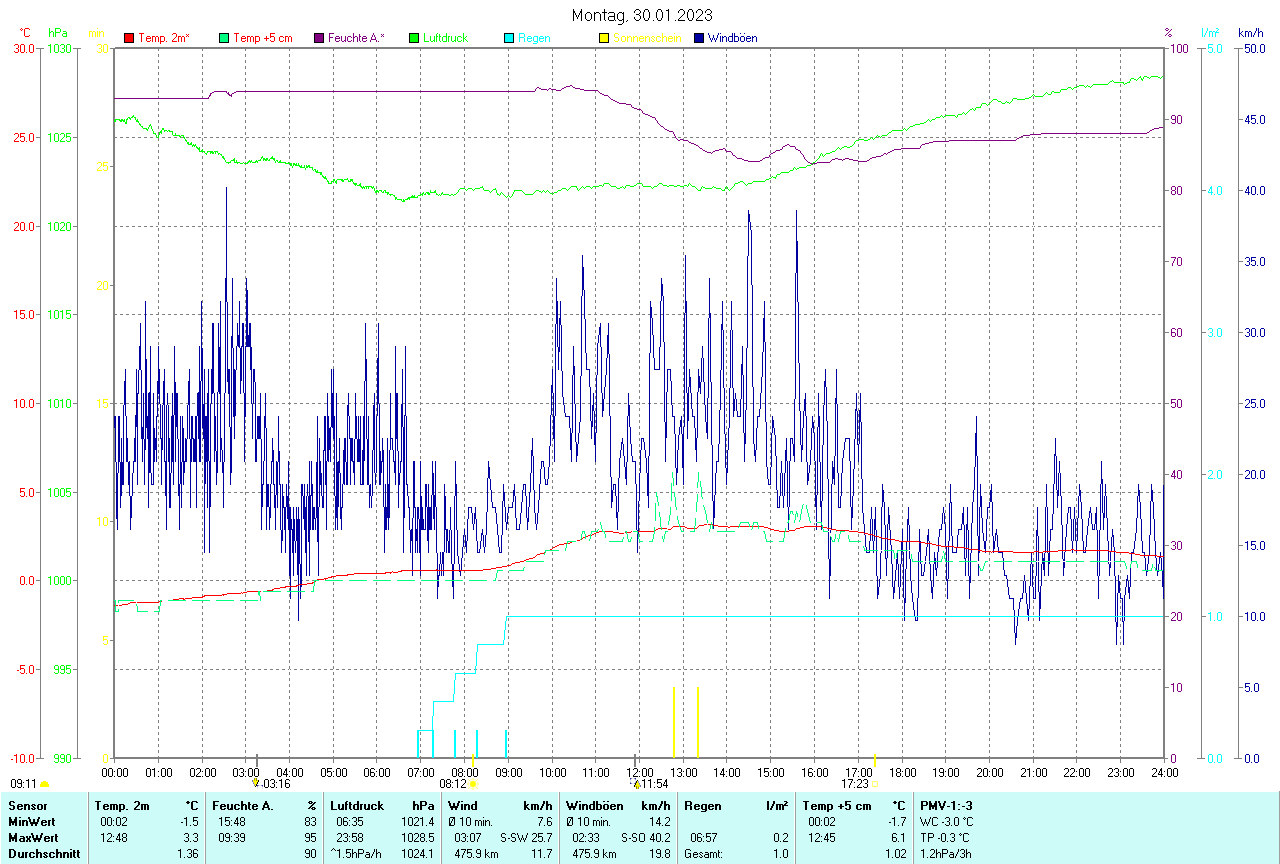This screenshot has height=864, width=1280.
Task: Click the 'Sensor' table header
Action: 27,806
